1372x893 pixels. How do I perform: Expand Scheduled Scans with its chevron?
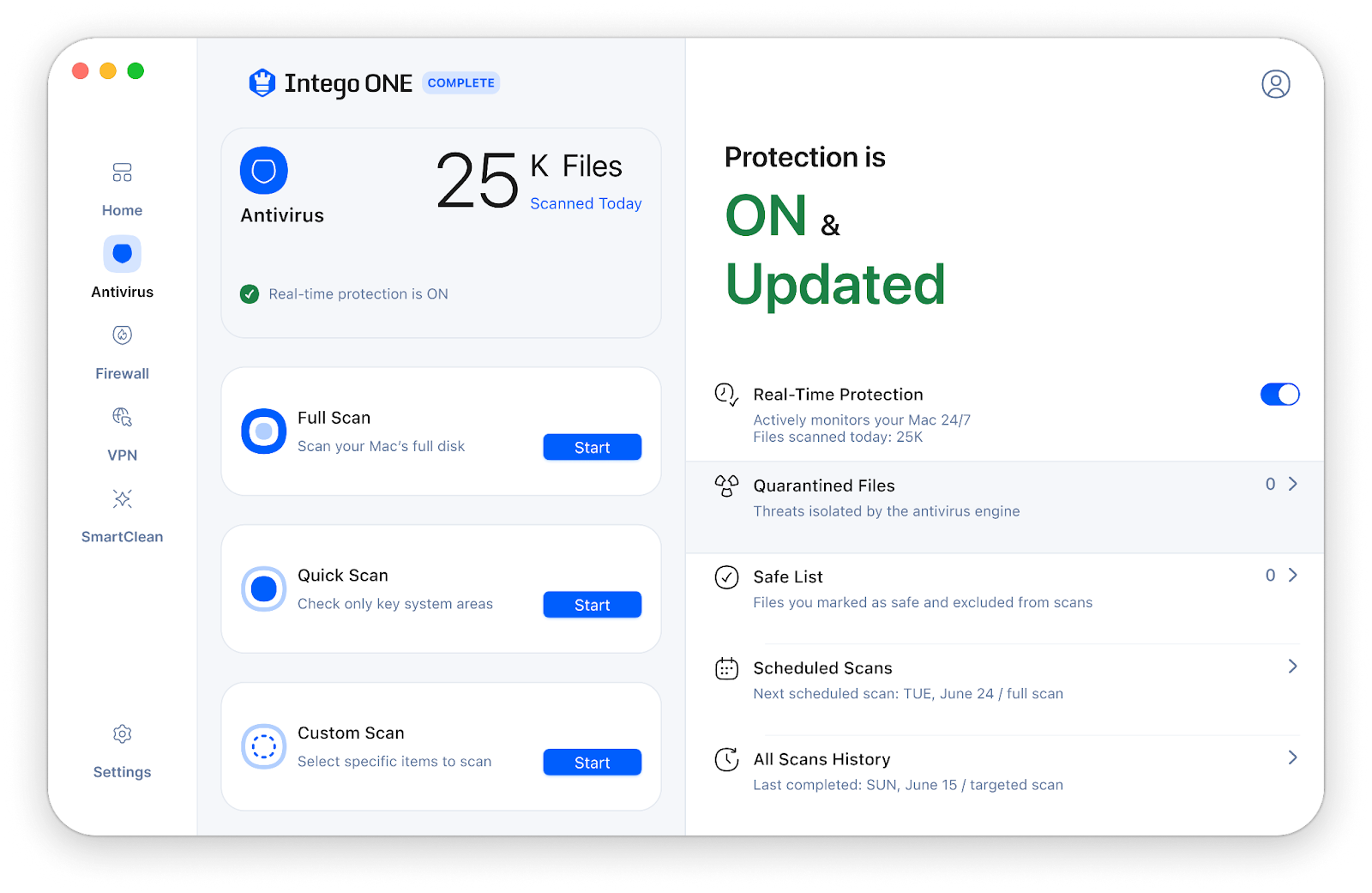[x=1292, y=667]
